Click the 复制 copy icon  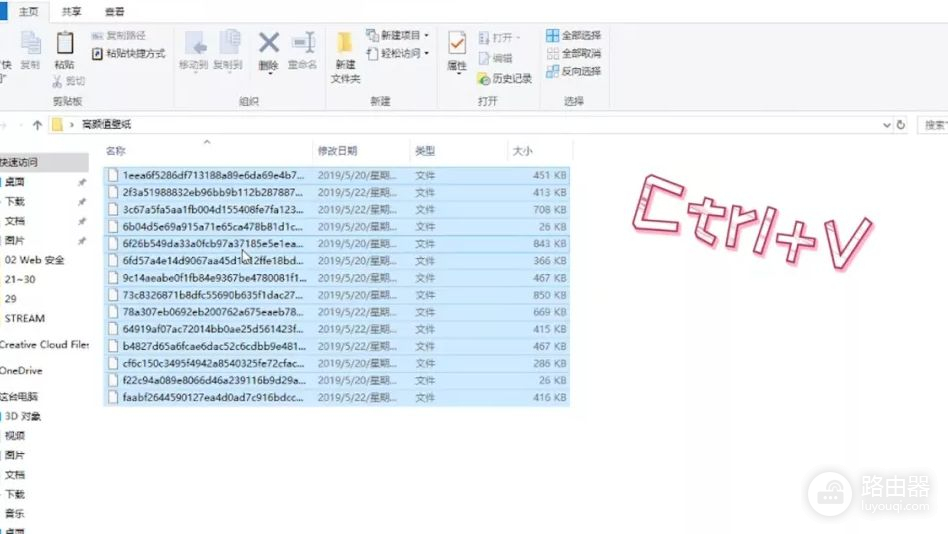[30, 44]
